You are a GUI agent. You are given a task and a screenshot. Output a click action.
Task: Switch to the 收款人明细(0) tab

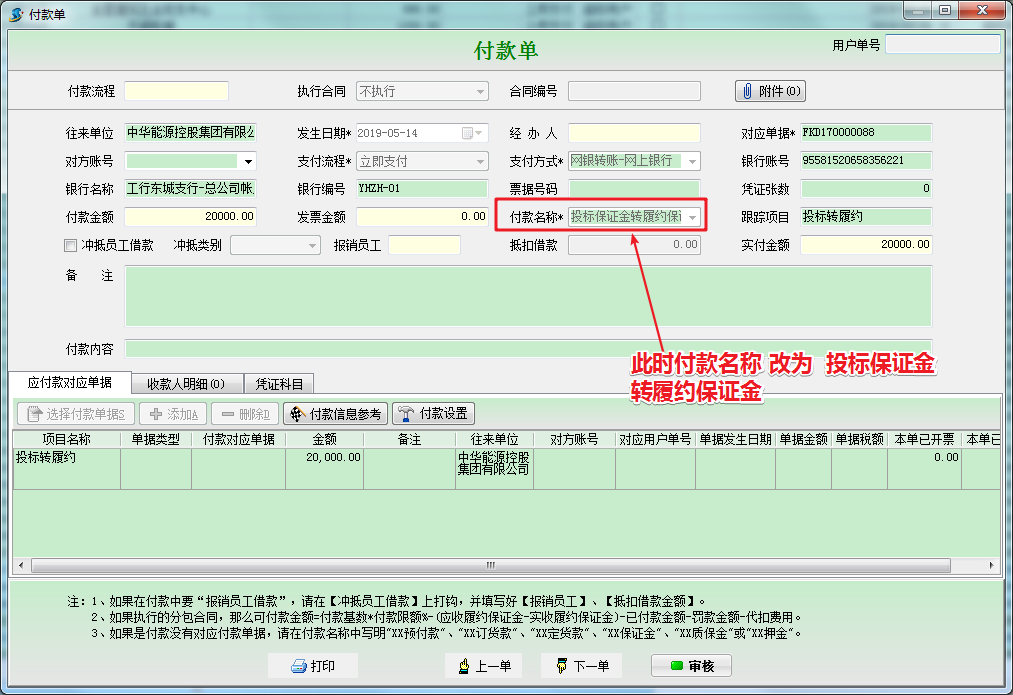(186, 383)
